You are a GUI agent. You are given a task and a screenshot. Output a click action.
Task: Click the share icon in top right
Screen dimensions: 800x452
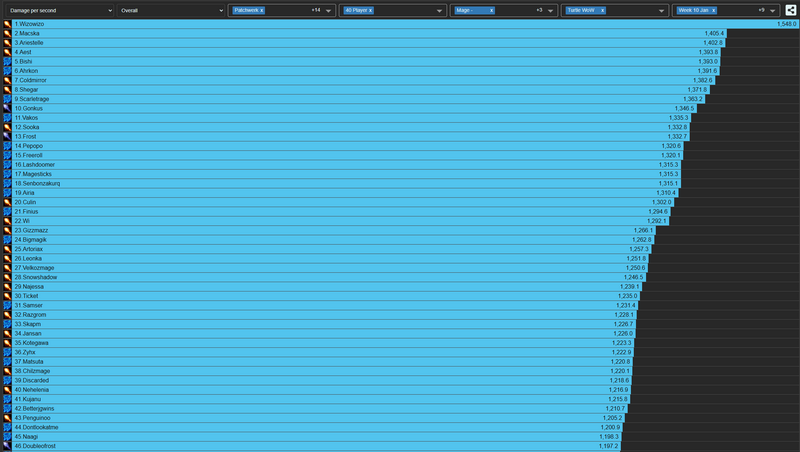pyautogui.click(x=791, y=10)
